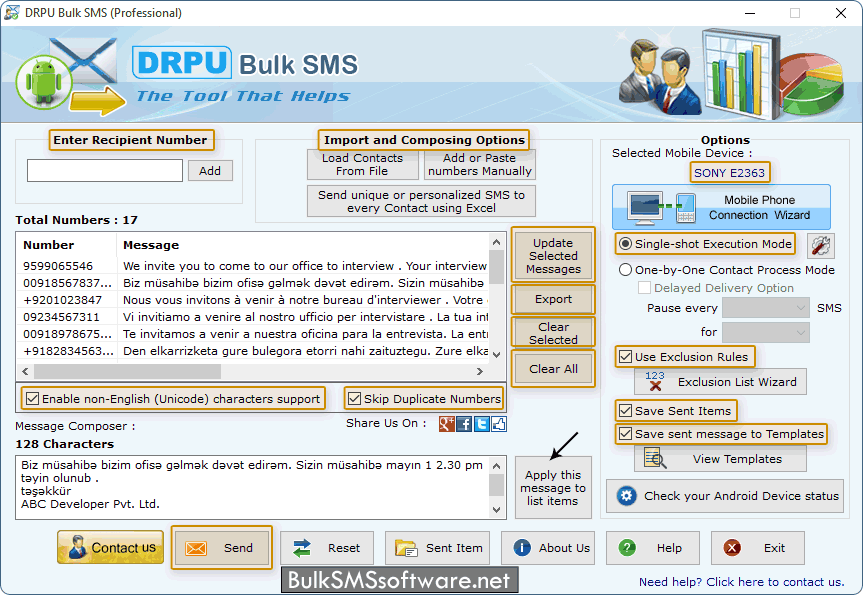Image resolution: width=863 pixels, height=595 pixels.
Task: Select One-by-One Contact Process Mode
Action: click(x=626, y=270)
